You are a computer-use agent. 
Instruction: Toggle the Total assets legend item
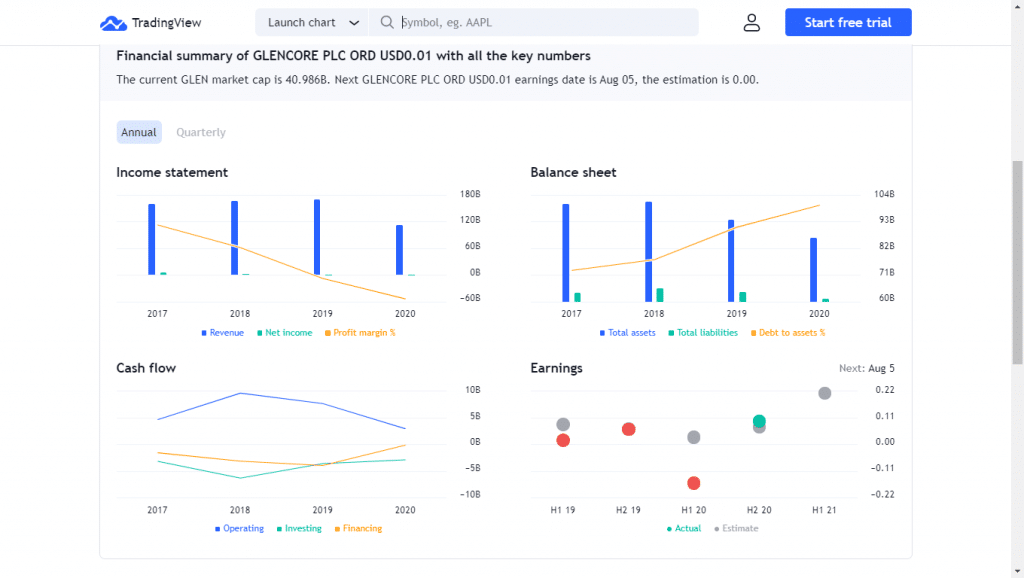point(628,332)
